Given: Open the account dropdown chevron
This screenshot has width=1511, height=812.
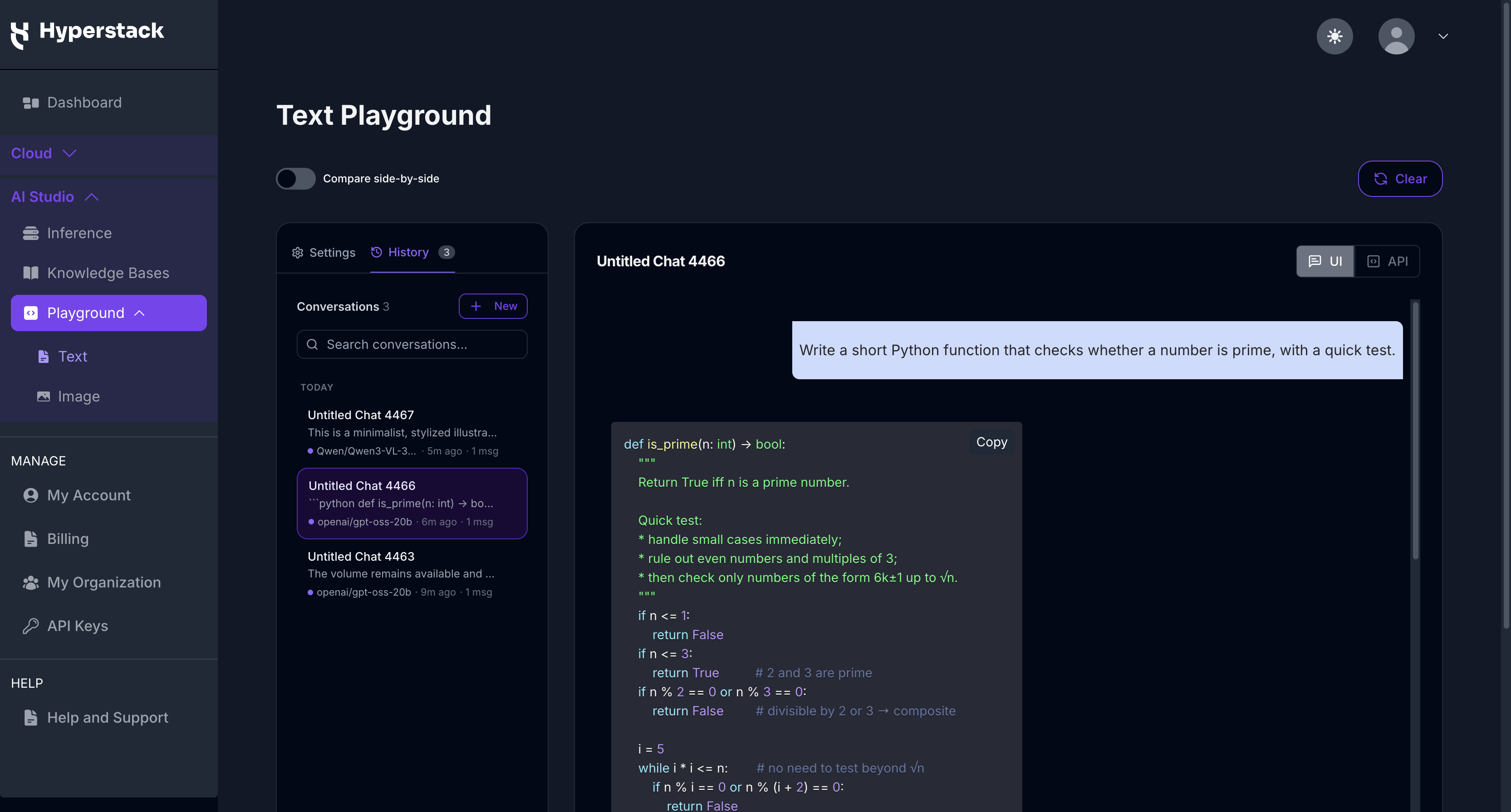Looking at the screenshot, I should coord(1443,36).
